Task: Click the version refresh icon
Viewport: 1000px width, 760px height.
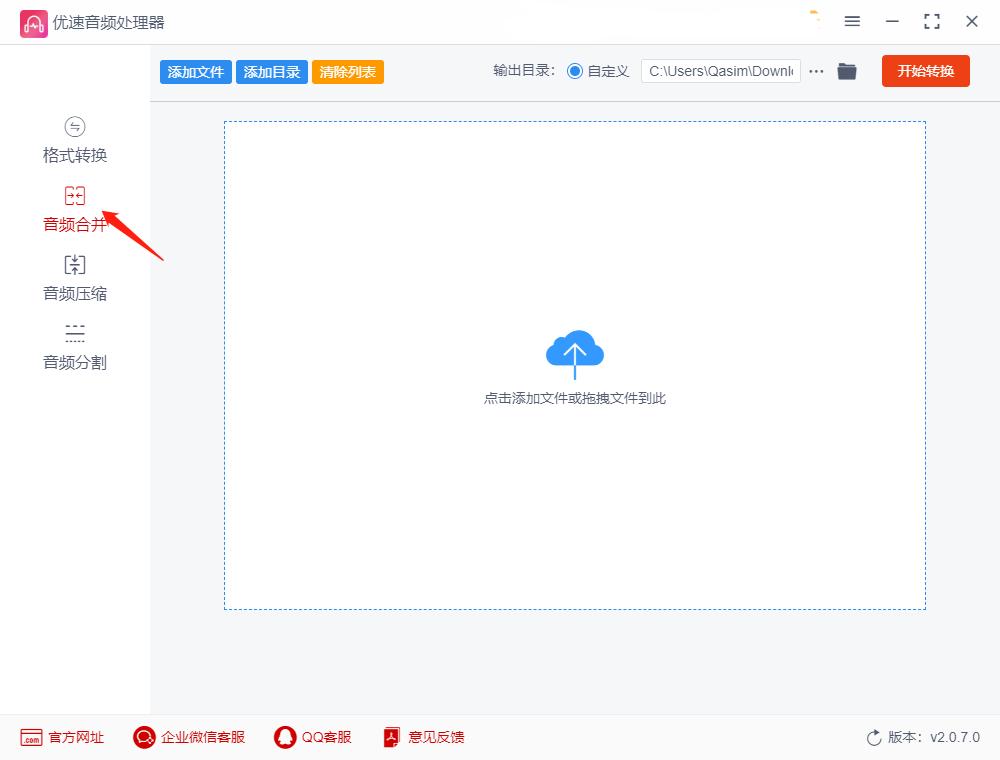Action: click(x=874, y=738)
